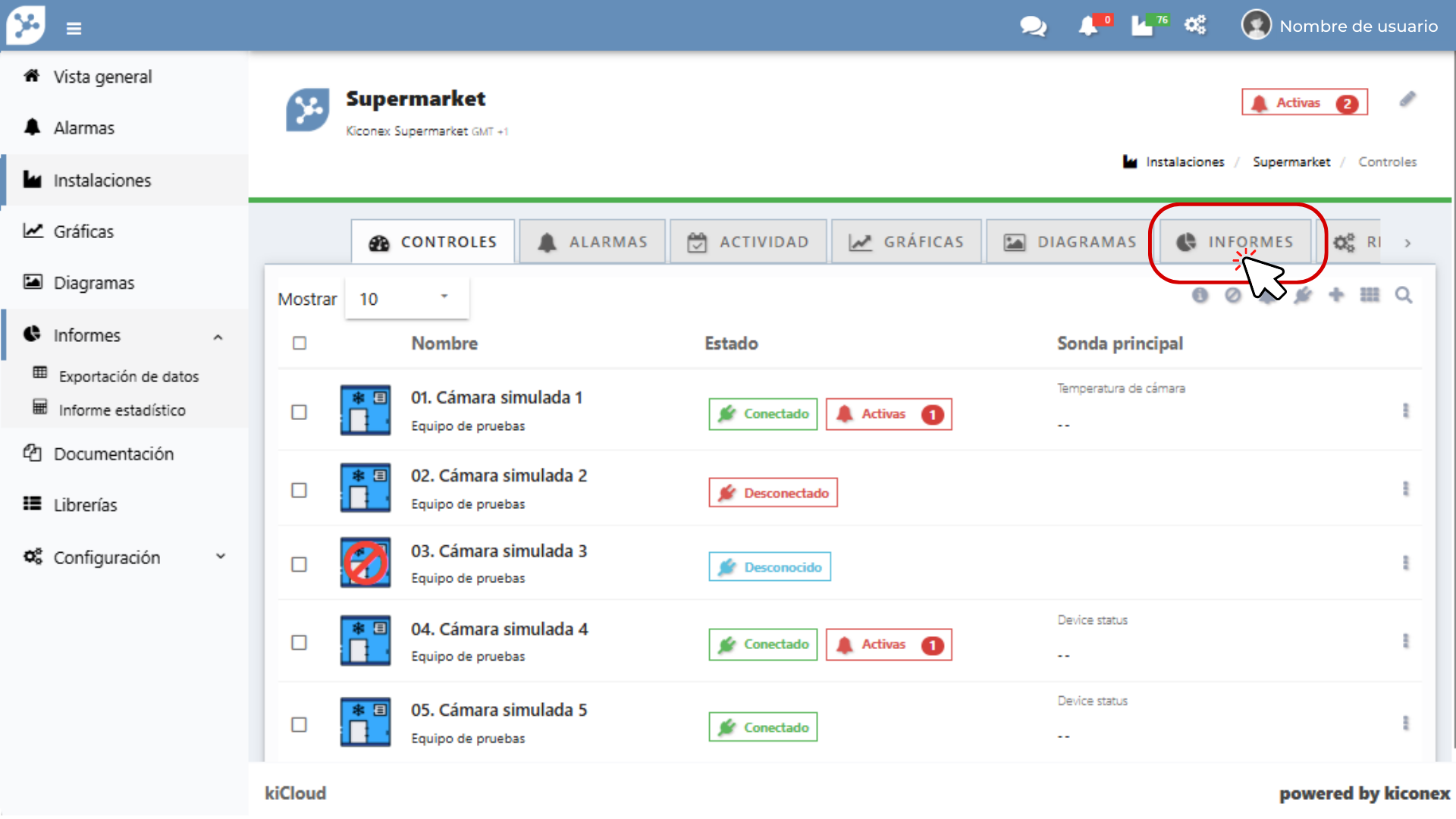Image resolution: width=1456 pixels, height=819 pixels.
Task: Tick the checkbox for 03. Cámara simulada 3
Action: click(x=300, y=564)
